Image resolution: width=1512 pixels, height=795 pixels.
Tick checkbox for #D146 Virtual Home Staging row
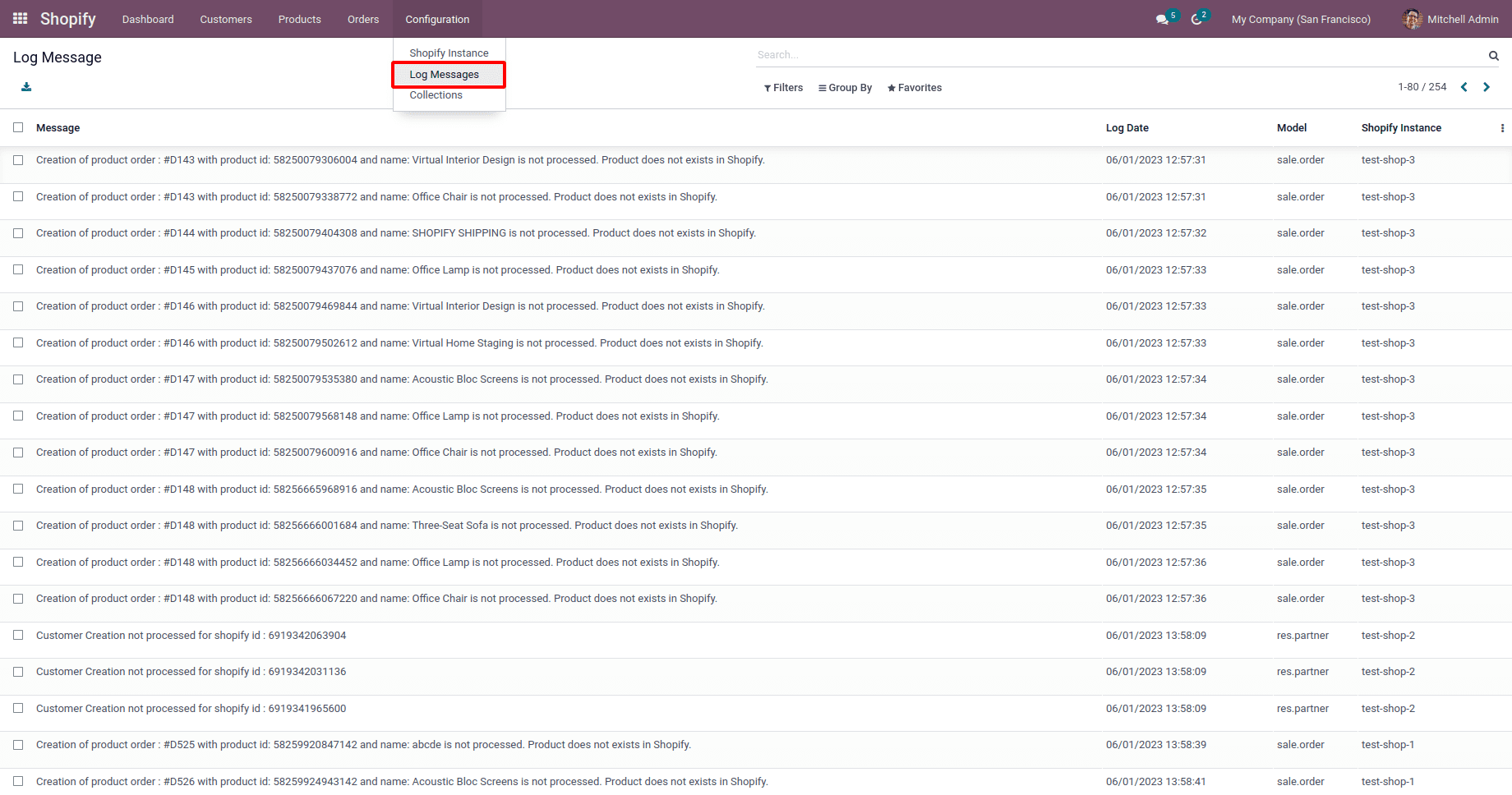[x=18, y=343]
